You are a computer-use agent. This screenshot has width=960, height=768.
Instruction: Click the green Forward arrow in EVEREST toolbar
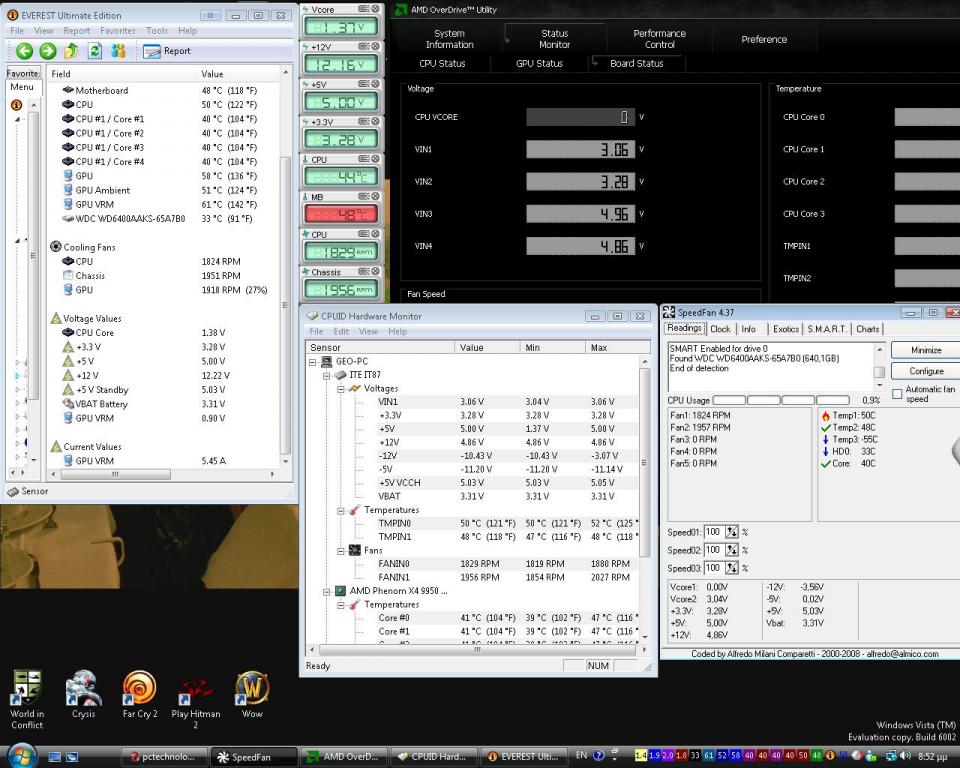[x=48, y=51]
